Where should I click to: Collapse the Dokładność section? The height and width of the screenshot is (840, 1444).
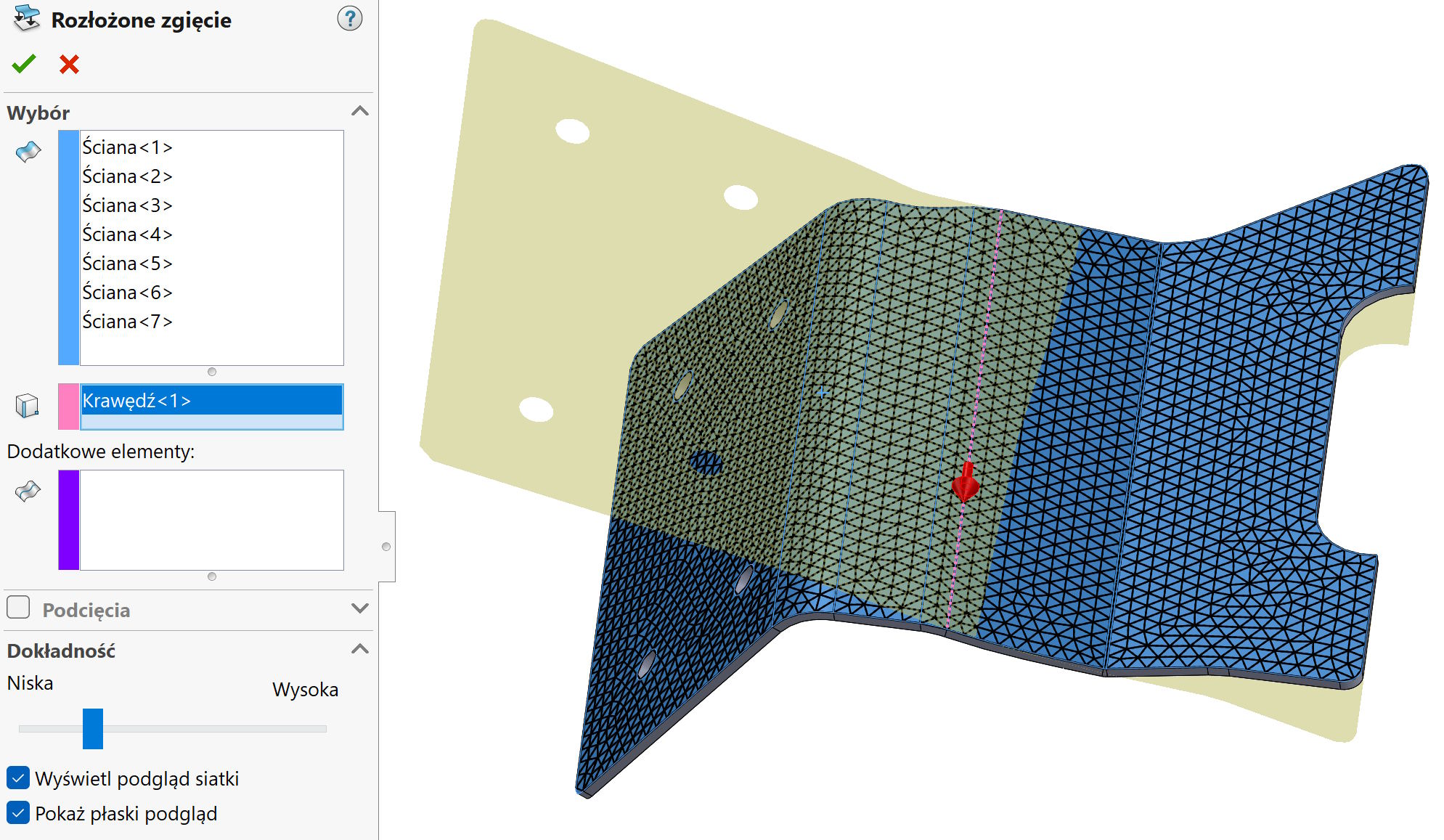[359, 649]
